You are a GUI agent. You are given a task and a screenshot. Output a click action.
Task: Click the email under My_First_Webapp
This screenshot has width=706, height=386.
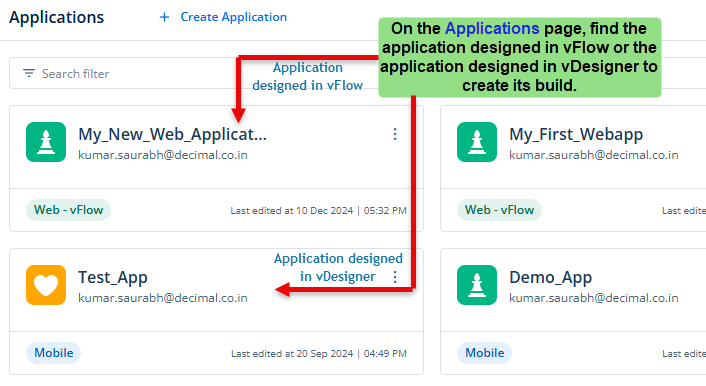point(594,155)
